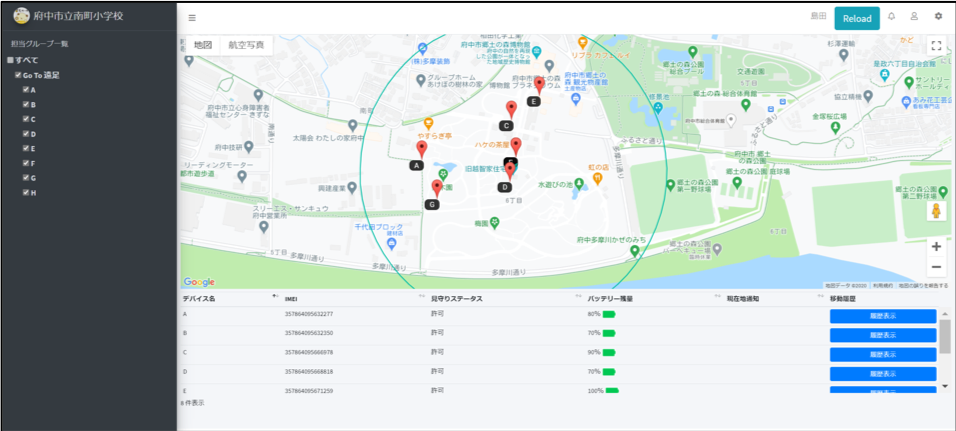This screenshot has width=956, height=431.
Task: Select IMEI 357864095666978 cell
Action: pos(309,352)
